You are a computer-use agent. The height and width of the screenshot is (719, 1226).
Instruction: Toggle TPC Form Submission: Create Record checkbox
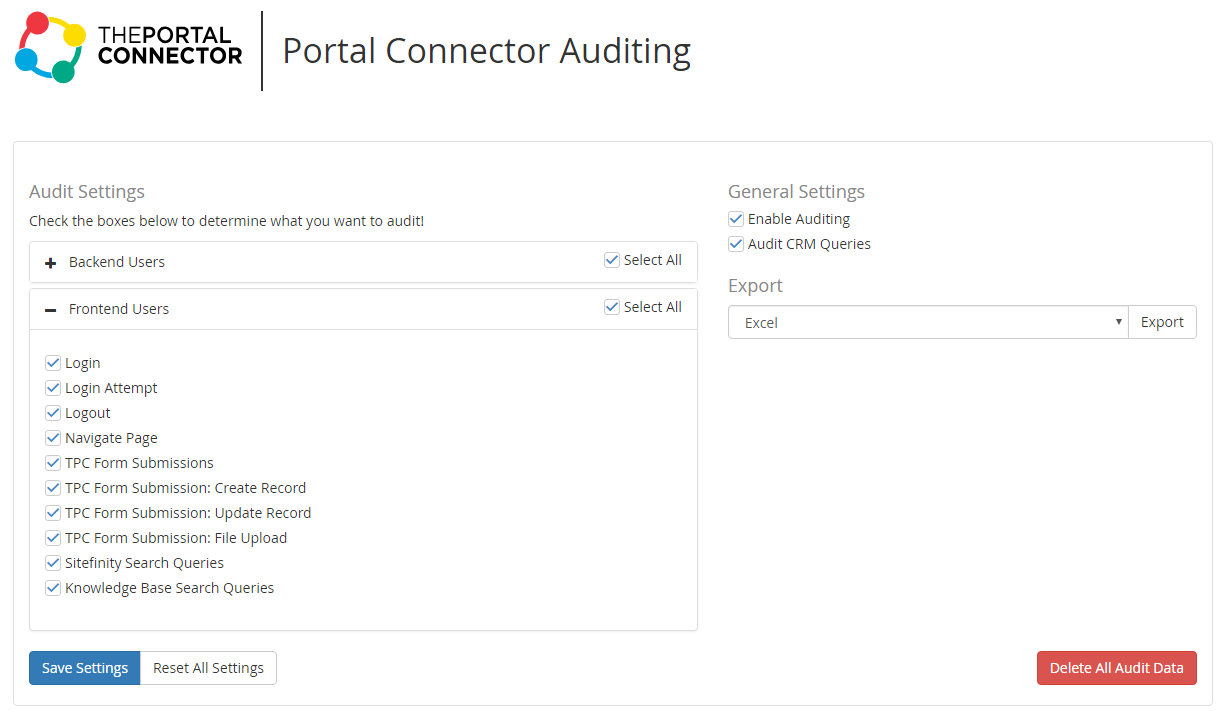(x=53, y=488)
